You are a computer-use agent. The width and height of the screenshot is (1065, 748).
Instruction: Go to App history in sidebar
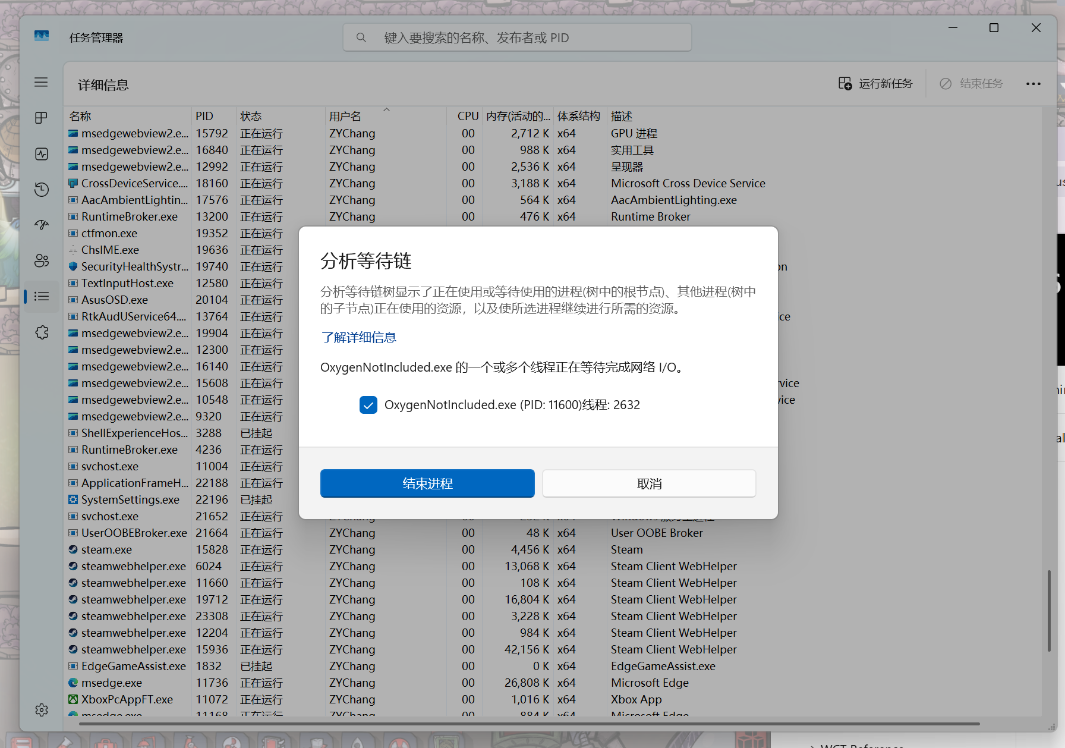point(41,190)
